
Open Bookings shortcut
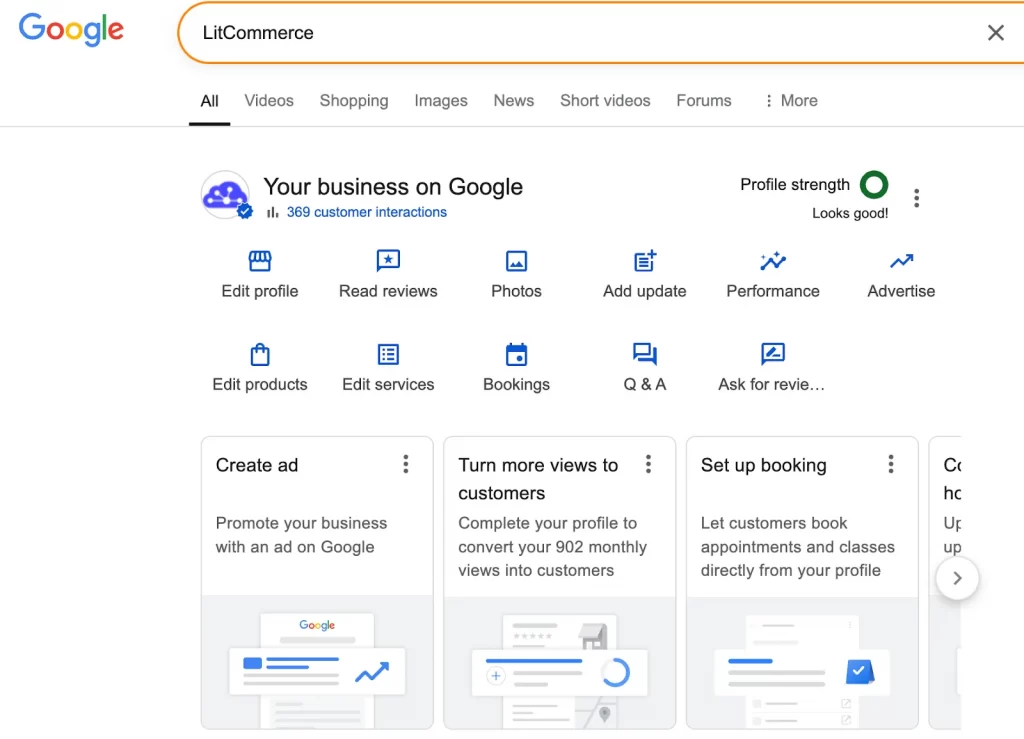(516, 368)
